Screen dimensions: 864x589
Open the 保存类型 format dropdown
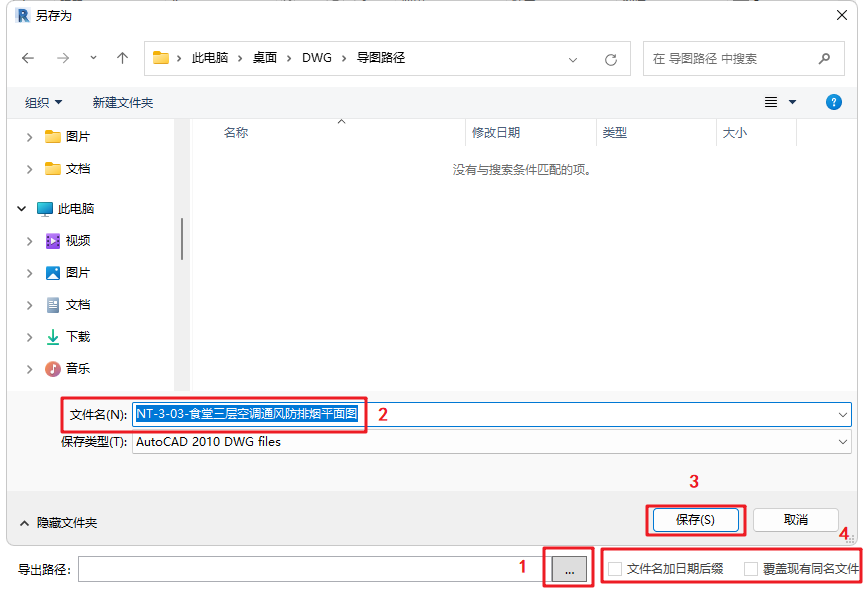pyautogui.click(x=843, y=441)
